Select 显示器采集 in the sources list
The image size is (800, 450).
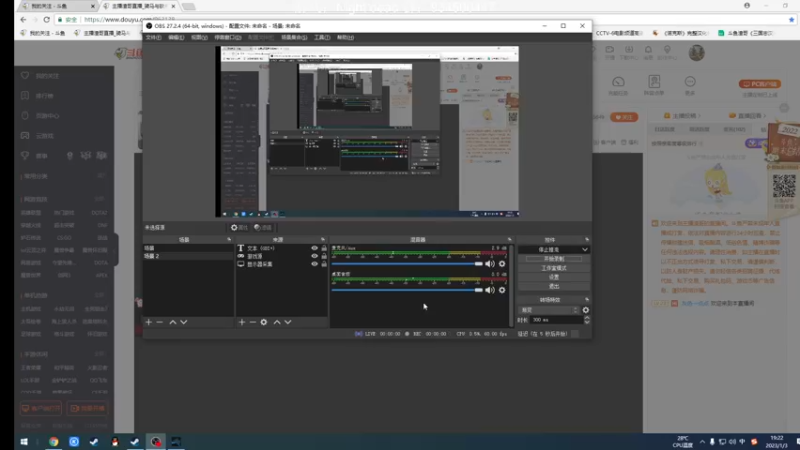[x=260, y=264]
